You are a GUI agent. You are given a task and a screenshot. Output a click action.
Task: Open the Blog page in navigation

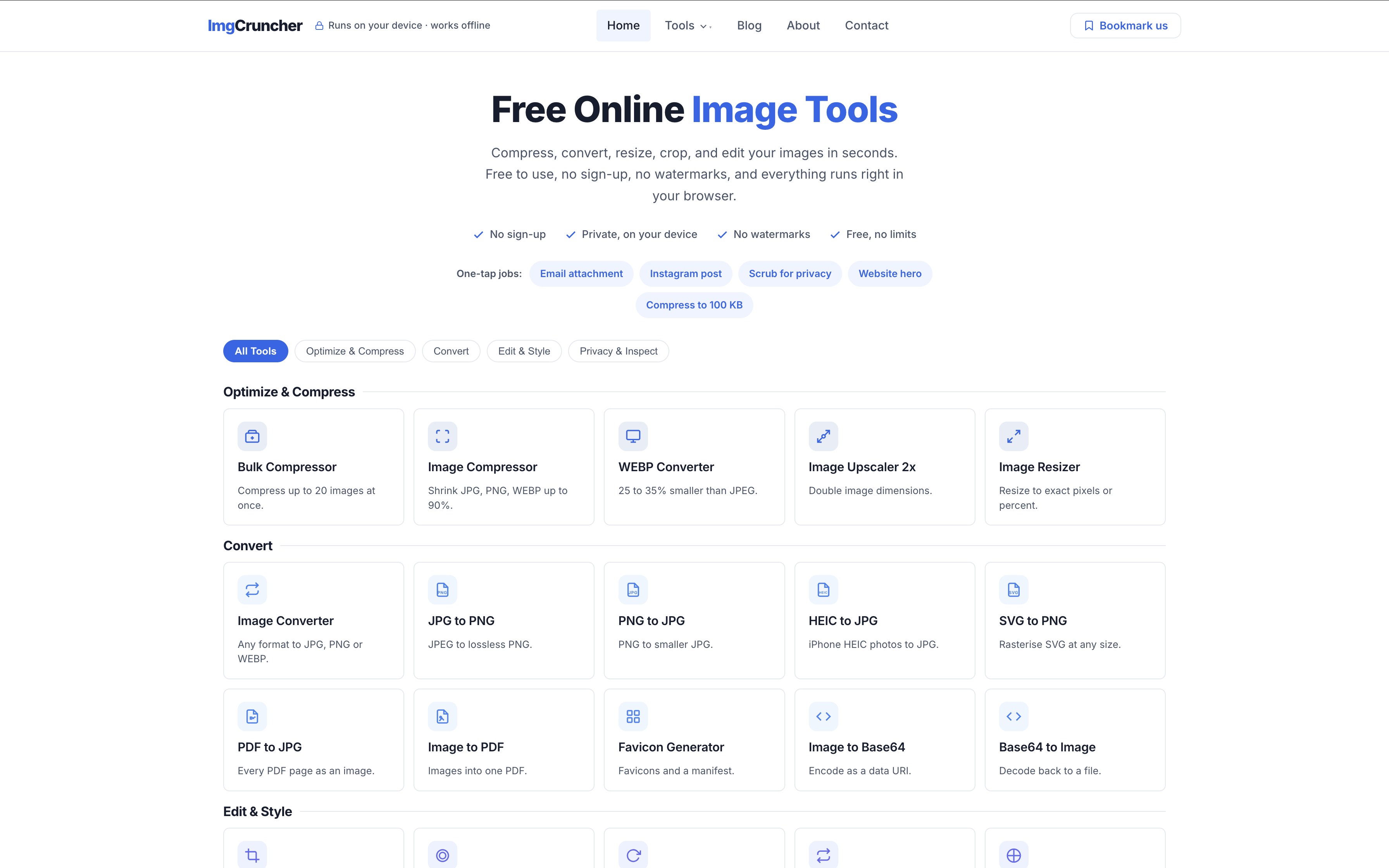(749, 26)
